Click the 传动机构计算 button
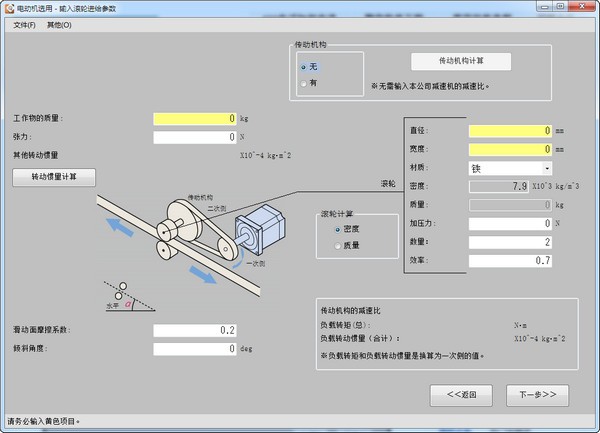600x433 pixels. click(461, 61)
